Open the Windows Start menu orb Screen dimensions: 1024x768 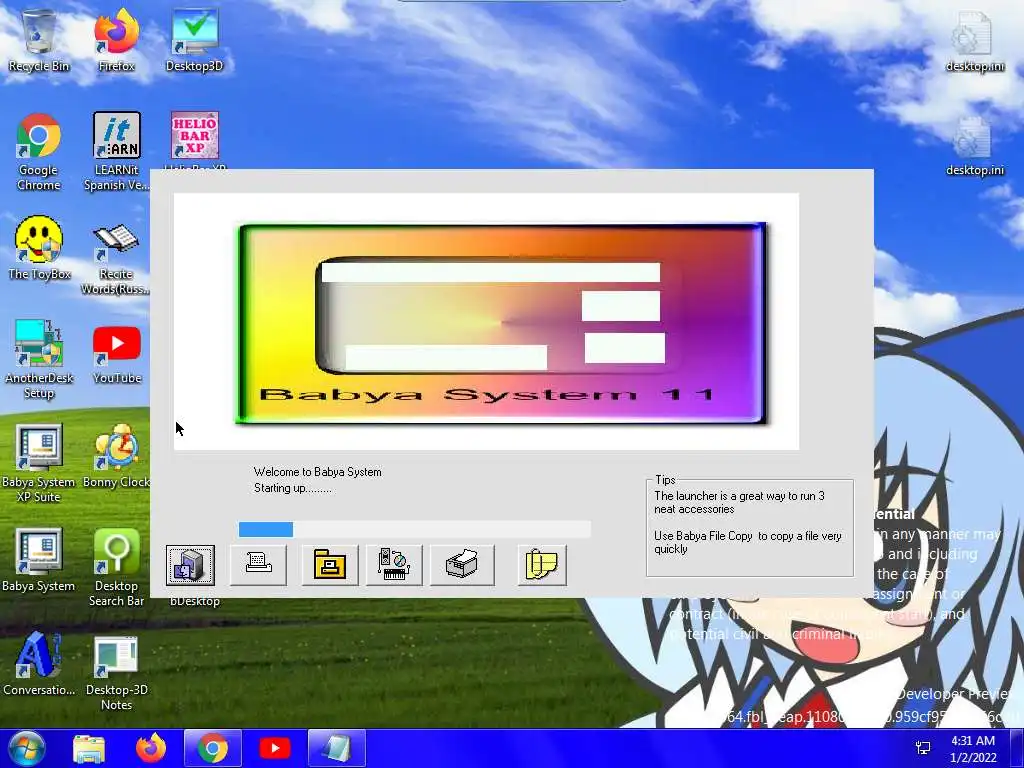click(x=27, y=748)
